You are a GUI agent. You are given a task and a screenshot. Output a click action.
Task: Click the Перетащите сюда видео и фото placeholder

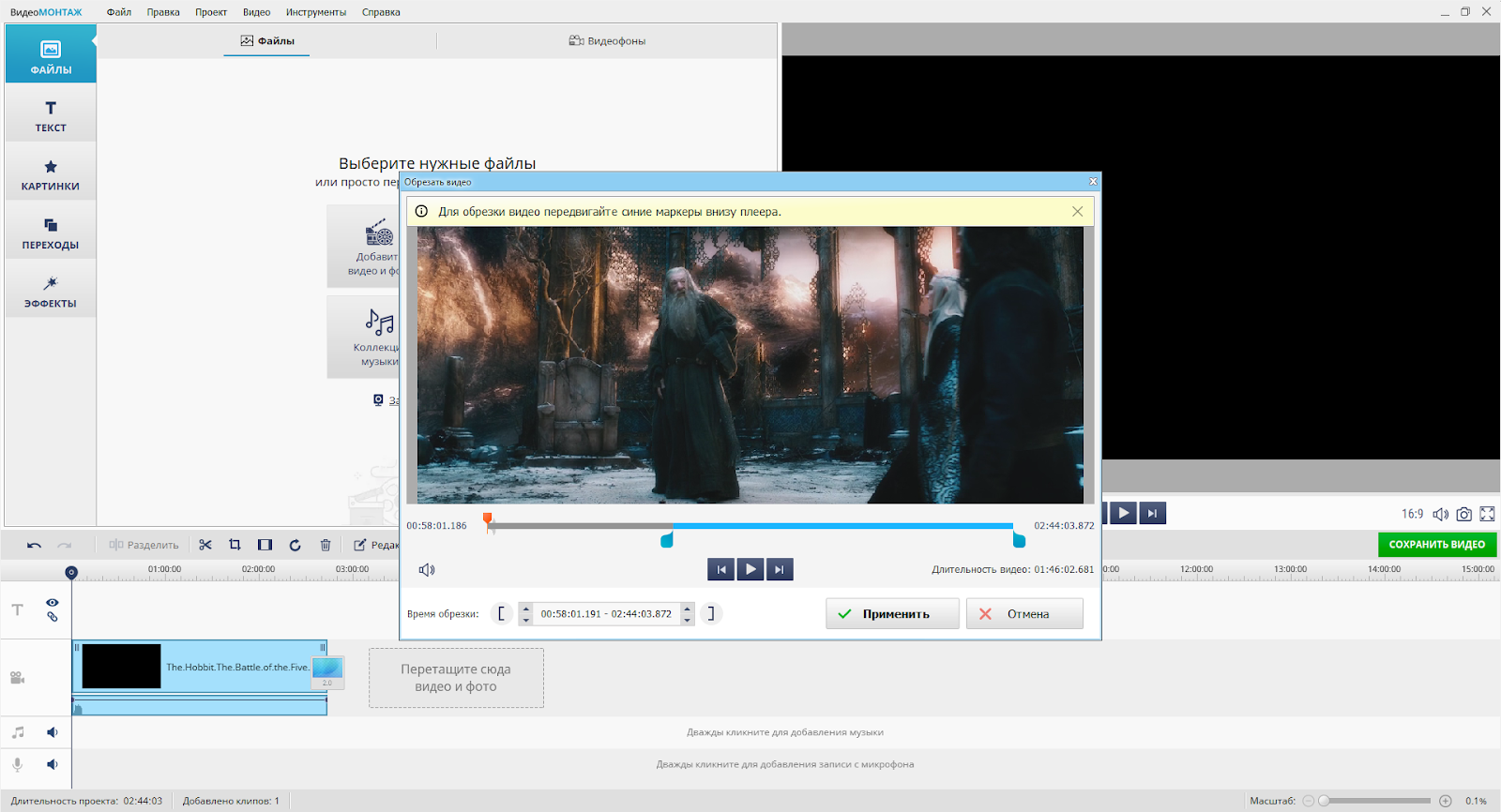pyautogui.click(x=456, y=678)
